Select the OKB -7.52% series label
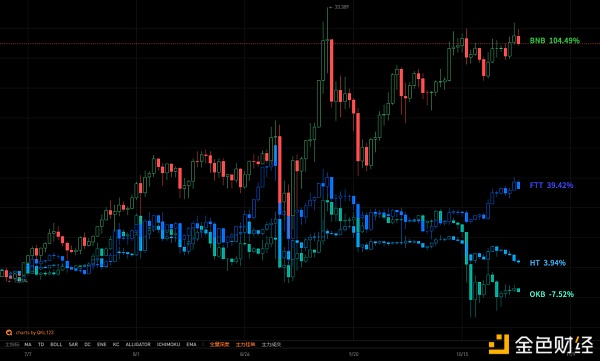Screen dimensions: 600x361 point(552,294)
